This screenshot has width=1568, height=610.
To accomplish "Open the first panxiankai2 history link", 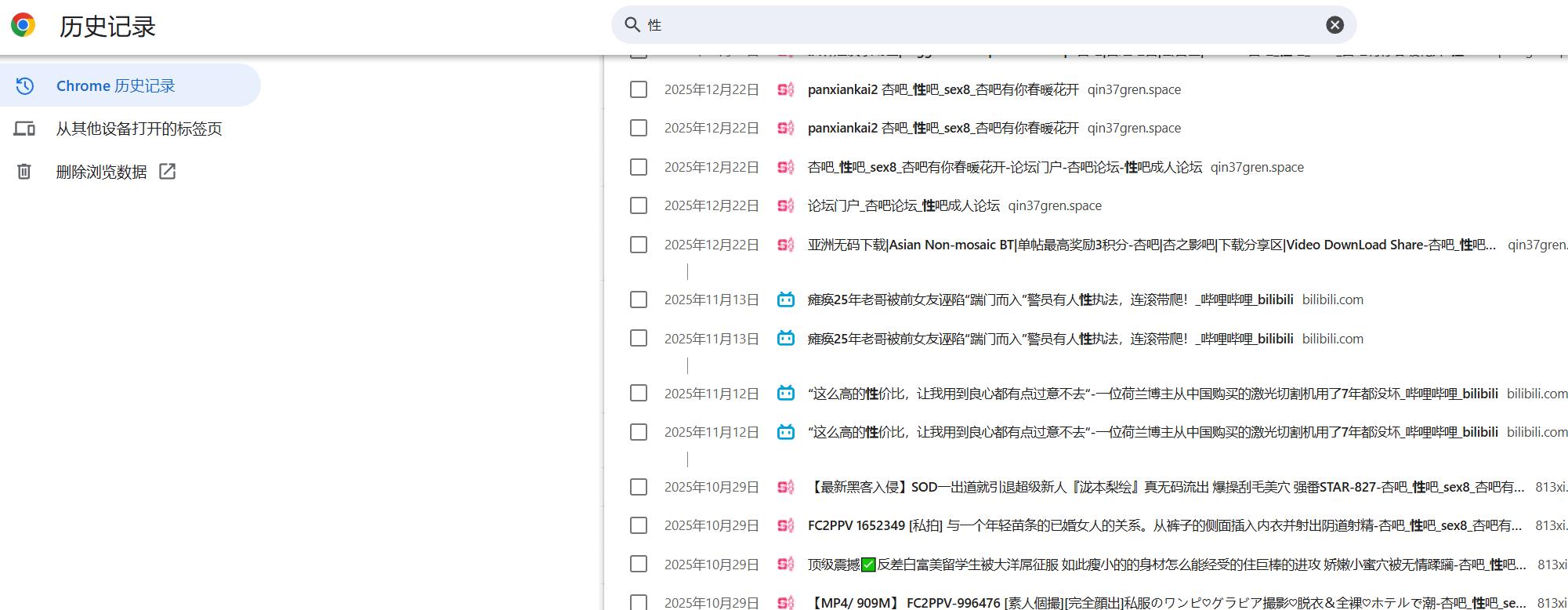I will pos(943,89).
